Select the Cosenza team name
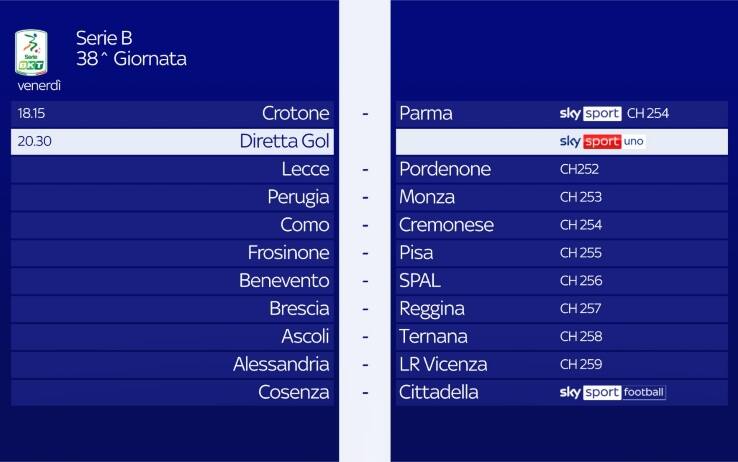Screen dimensions: 738x462 (294, 392)
